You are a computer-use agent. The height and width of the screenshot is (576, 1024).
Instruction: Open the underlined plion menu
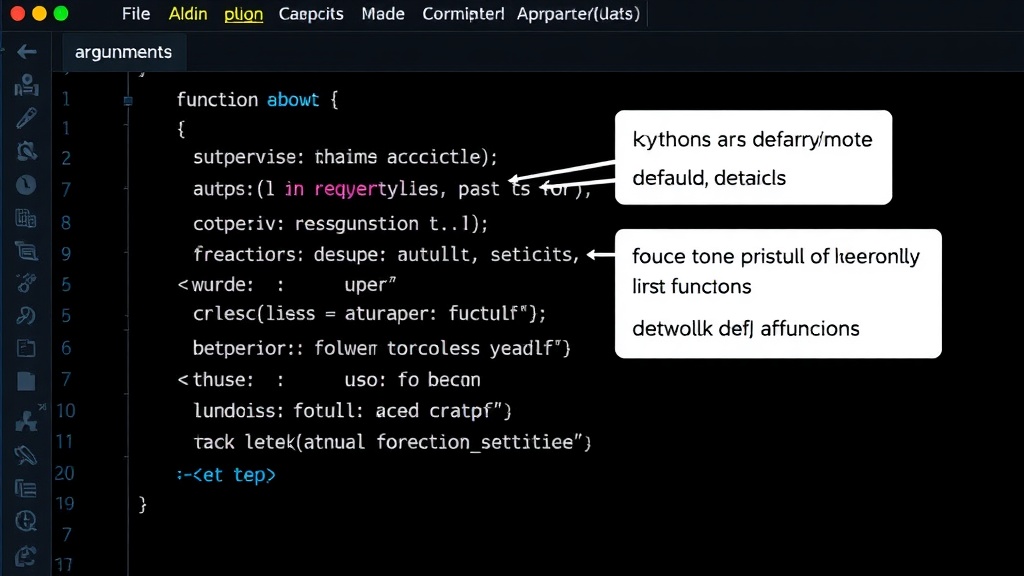click(x=244, y=14)
